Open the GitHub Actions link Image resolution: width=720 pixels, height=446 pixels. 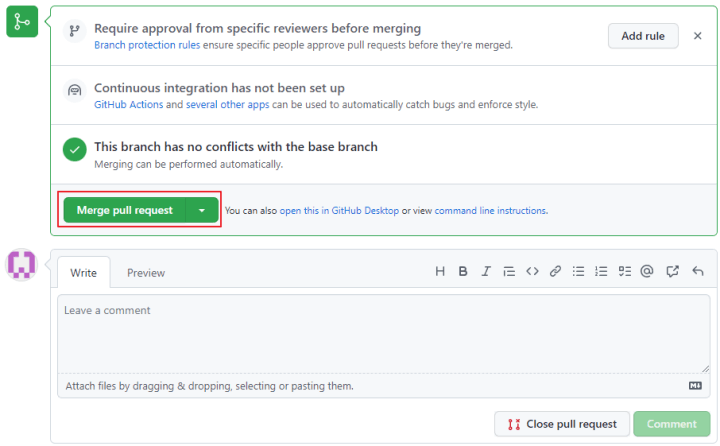(129, 105)
